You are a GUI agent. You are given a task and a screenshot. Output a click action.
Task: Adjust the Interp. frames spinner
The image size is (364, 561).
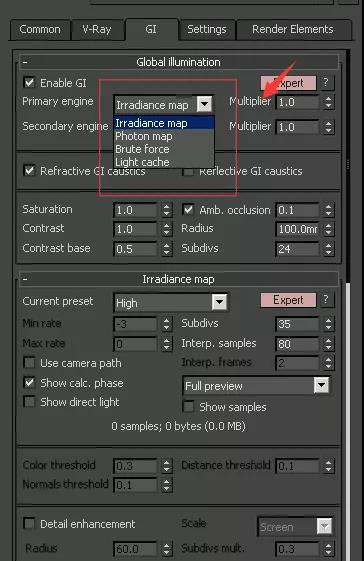329,363
